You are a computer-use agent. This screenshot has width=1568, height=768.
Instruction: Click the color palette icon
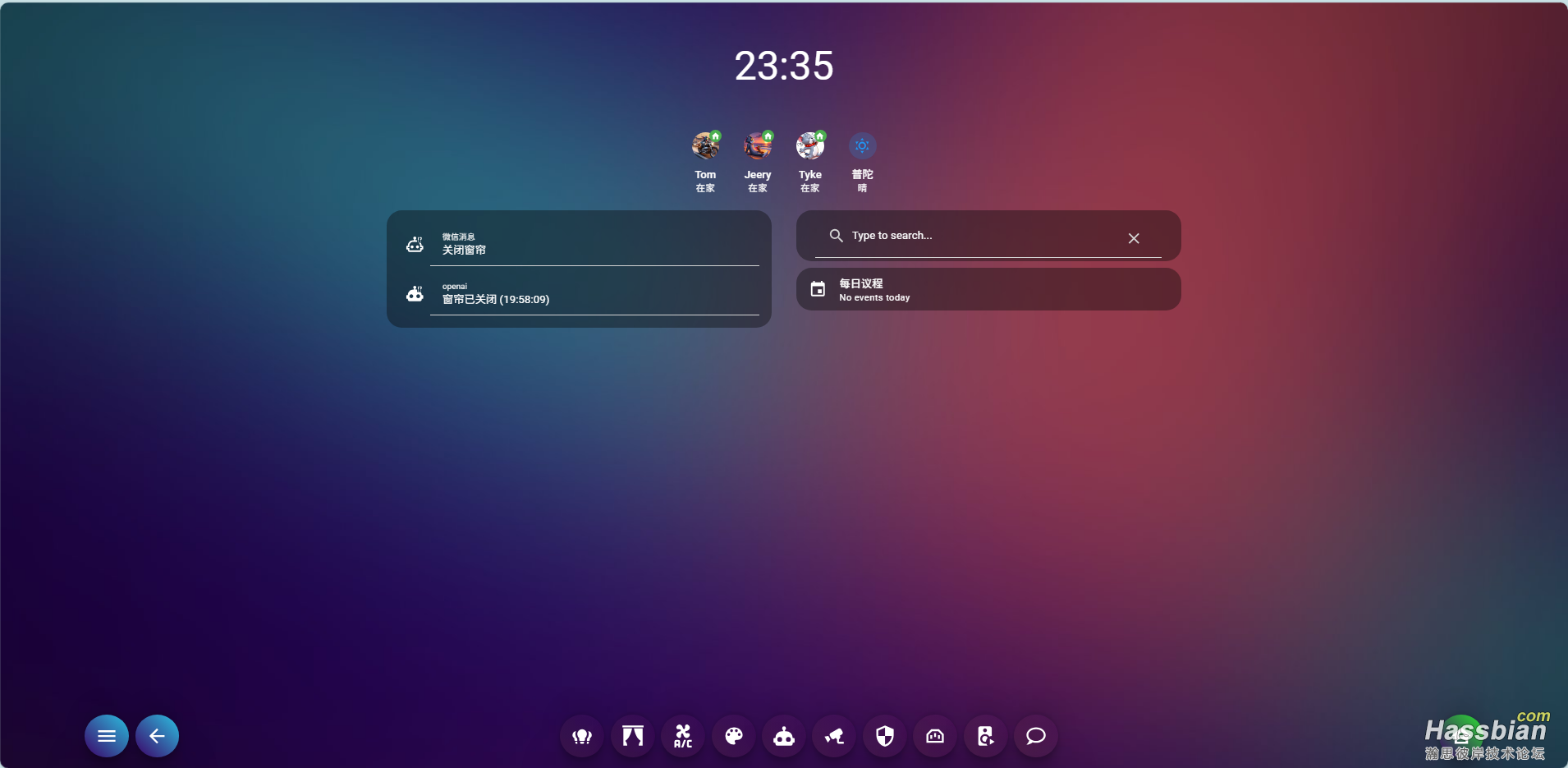tap(734, 736)
